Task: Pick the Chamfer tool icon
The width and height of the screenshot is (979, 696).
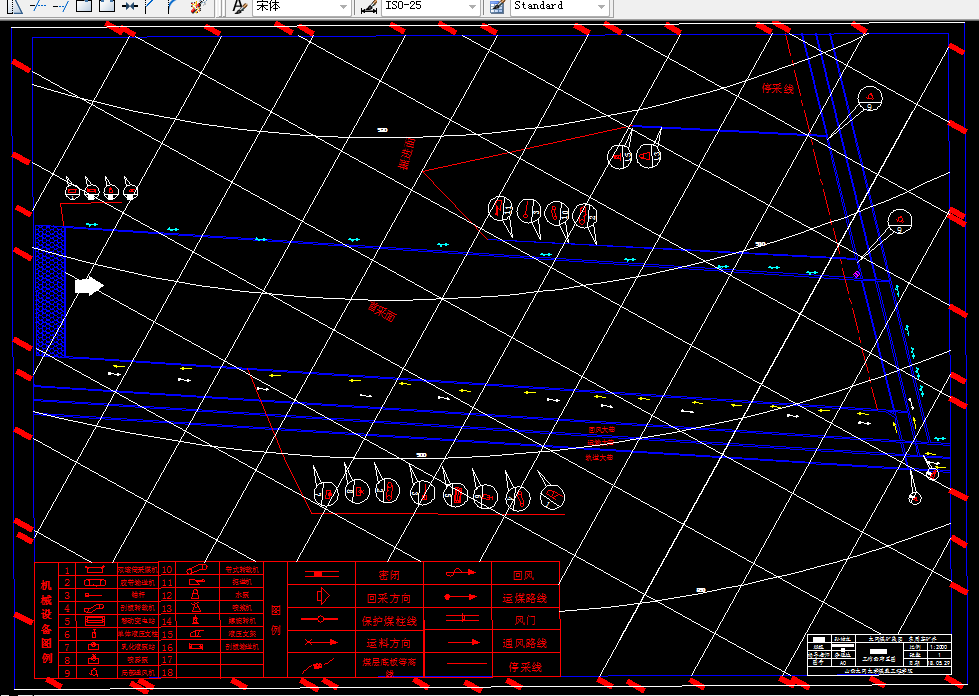Action: (x=150, y=6)
